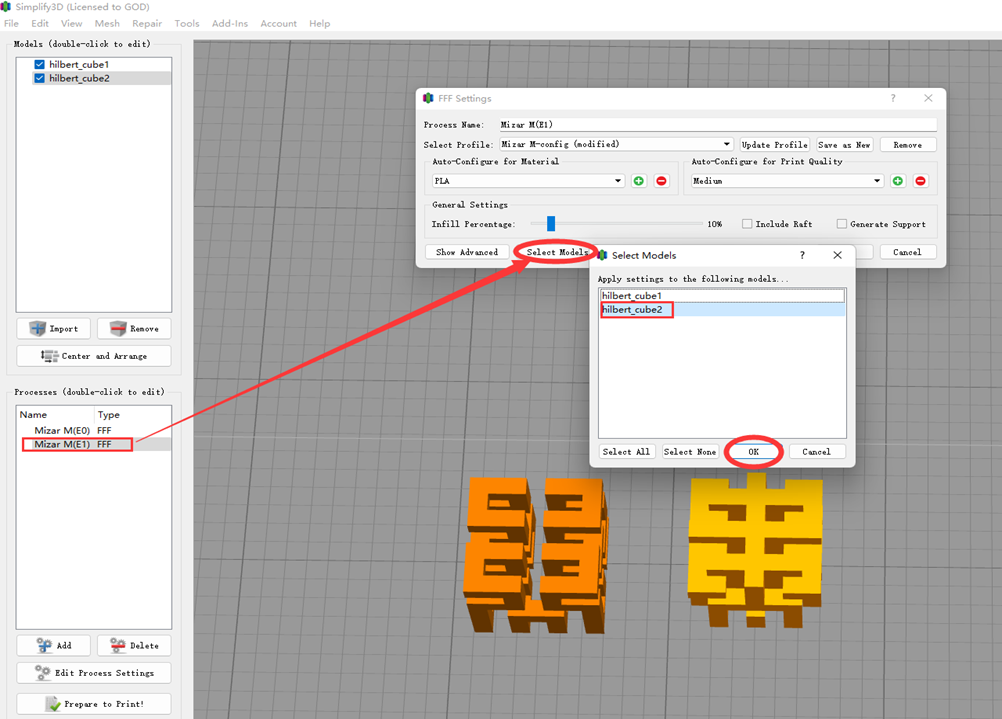Click the FFF Settings window logo icon
Viewport: 1002px width, 719px height.
pyautogui.click(x=428, y=98)
